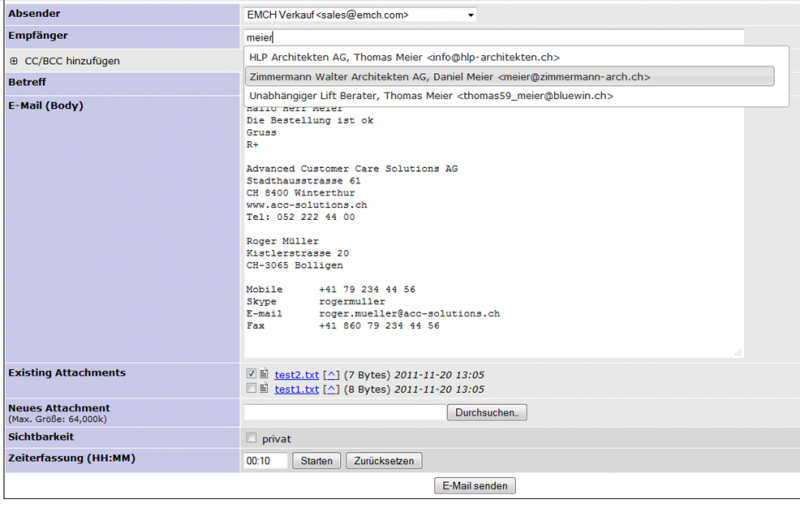Click the 'Die Bestellung ist ok' line
Image resolution: width=800 pixels, height=508 pixels.
coord(310,120)
